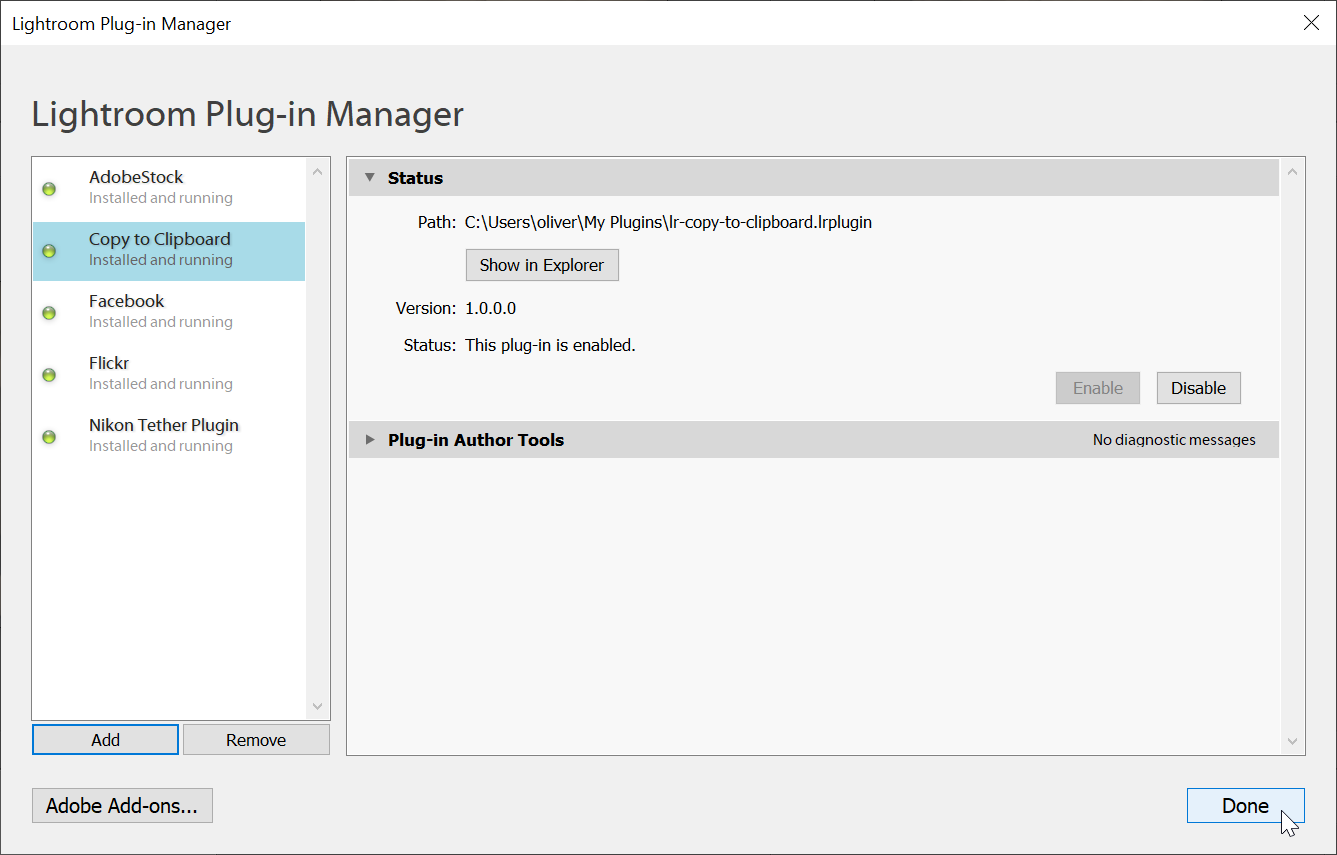The width and height of the screenshot is (1337, 855).
Task: Click the 'This plug-in is enabled.' status text
Action: tap(551, 345)
